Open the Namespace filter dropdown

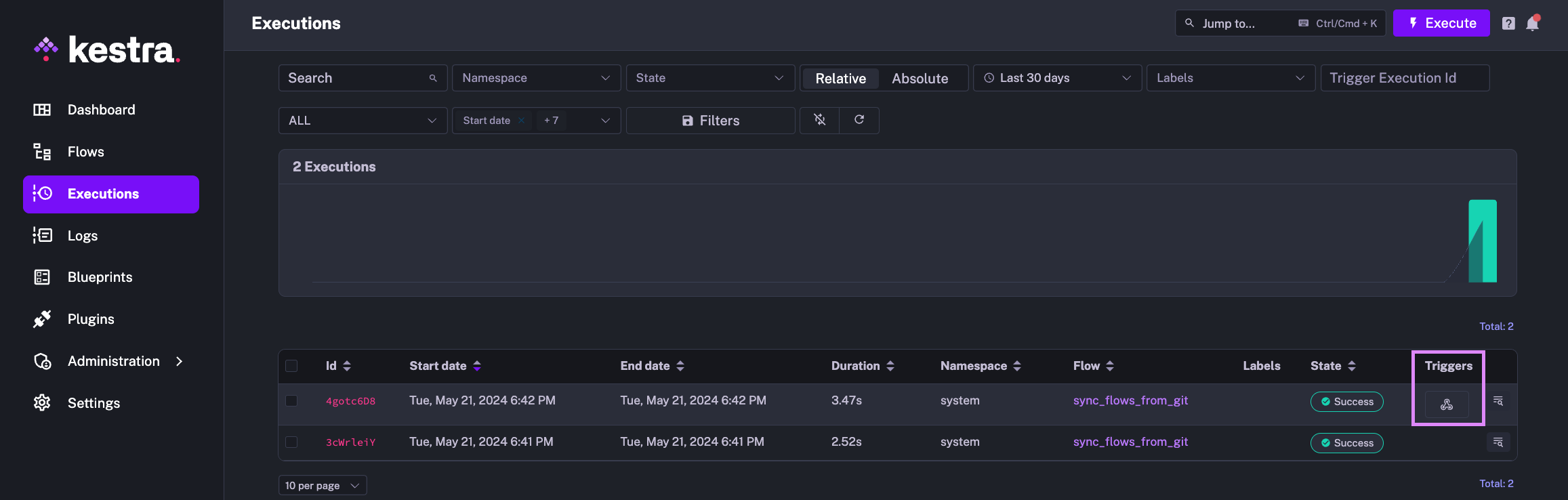pos(536,78)
